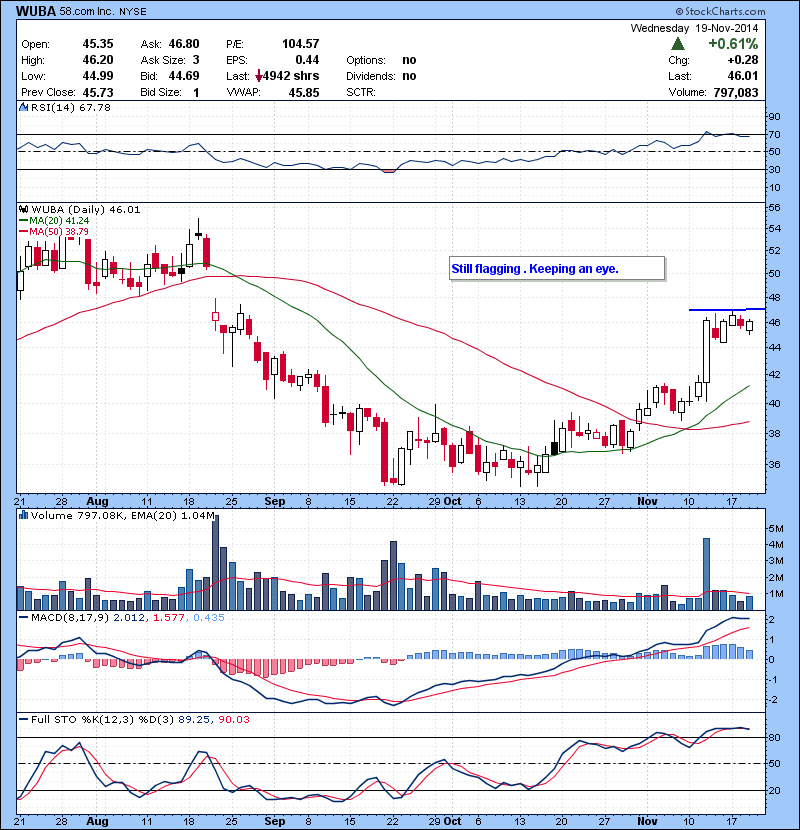
Task: Click the tallest November volume spike bar
Action: point(706,574)
